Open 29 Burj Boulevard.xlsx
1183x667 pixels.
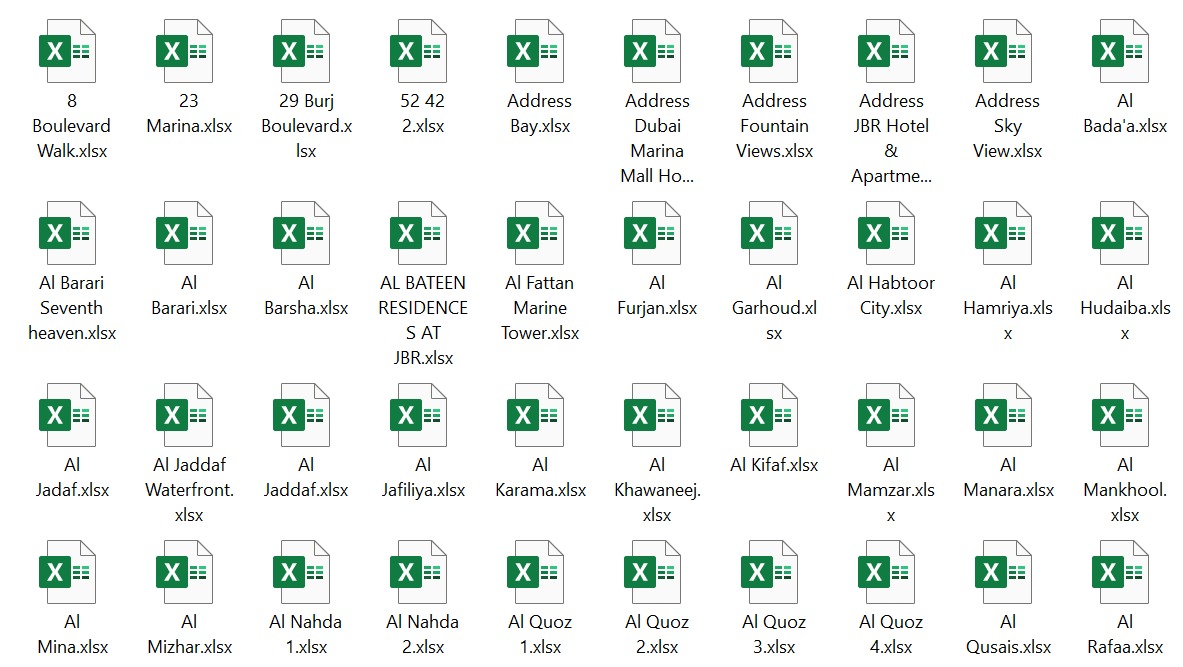(304, 48)
